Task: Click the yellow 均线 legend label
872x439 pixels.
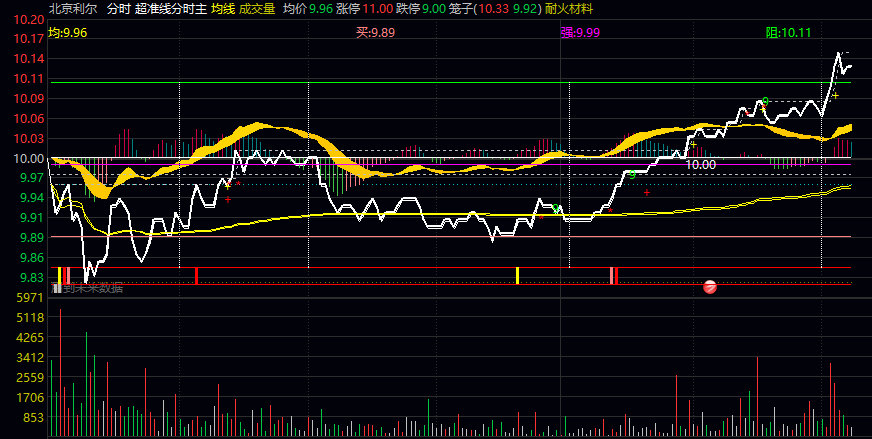Action: (223, 9)
